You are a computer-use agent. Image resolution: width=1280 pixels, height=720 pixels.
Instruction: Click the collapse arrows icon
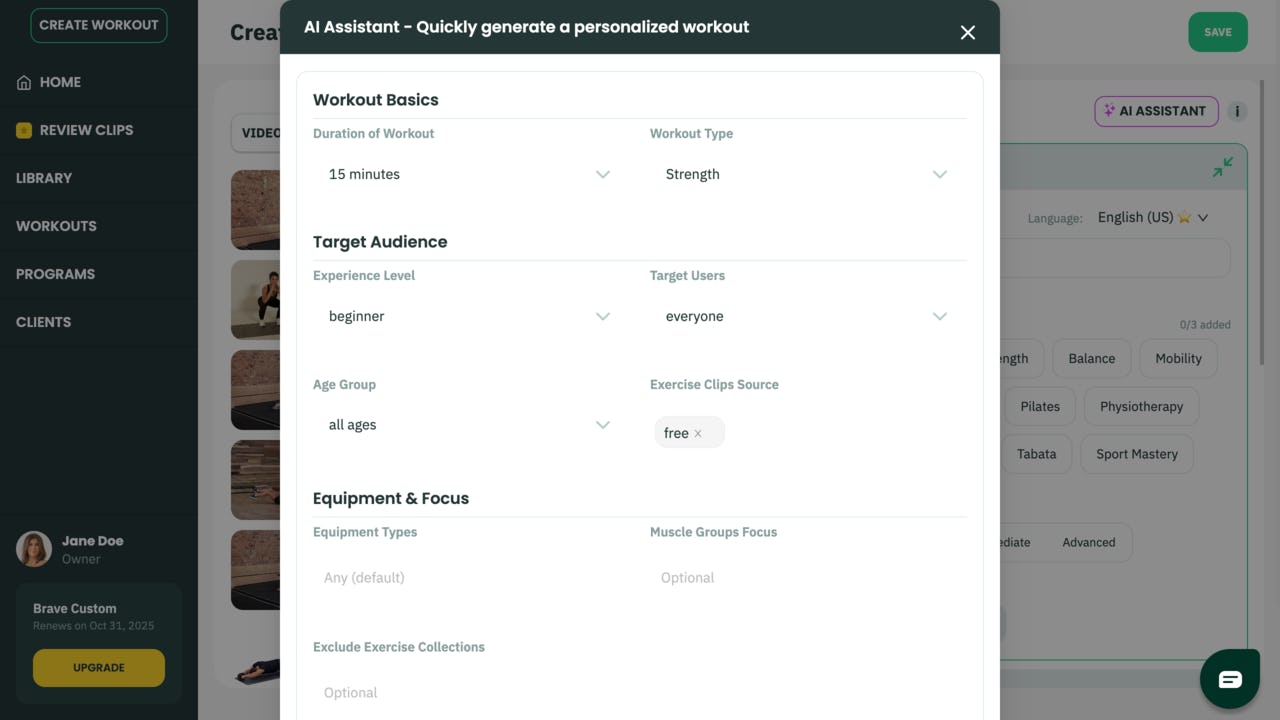pyautogui.click(x=1222, y=167)
